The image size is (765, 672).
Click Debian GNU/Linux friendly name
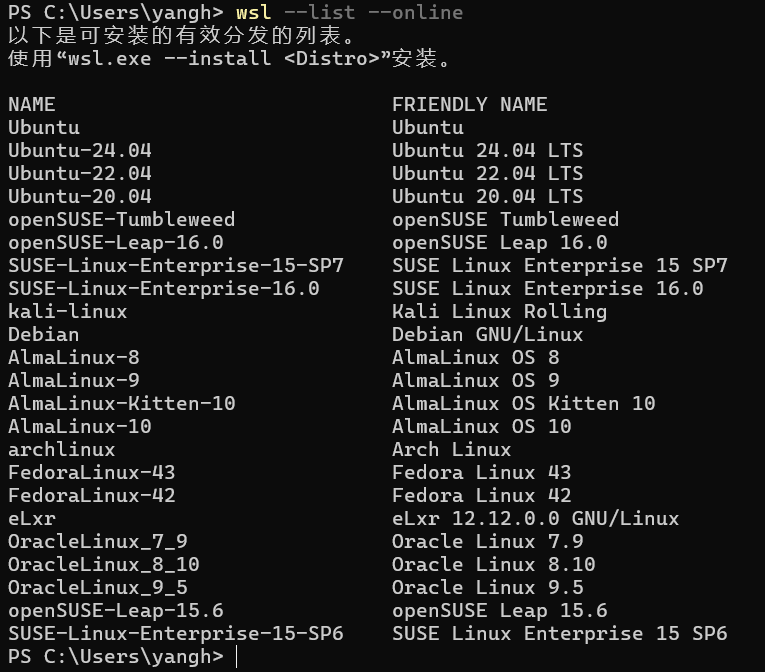point(487,334)
